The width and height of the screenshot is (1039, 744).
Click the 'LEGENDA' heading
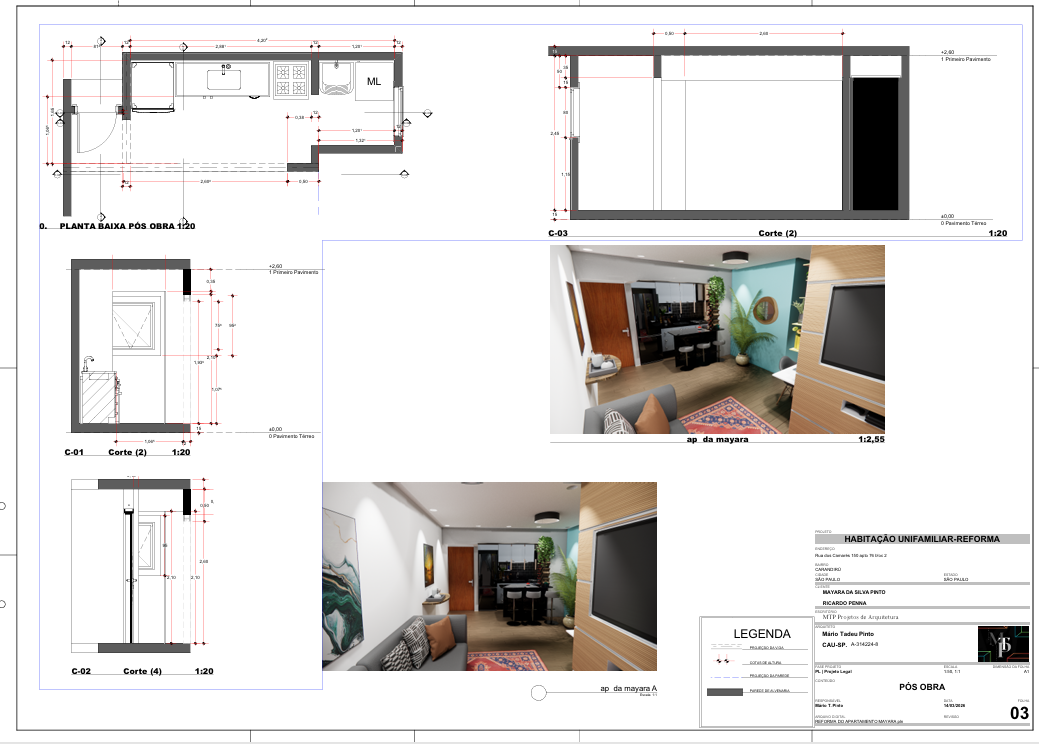coord(761,634)
